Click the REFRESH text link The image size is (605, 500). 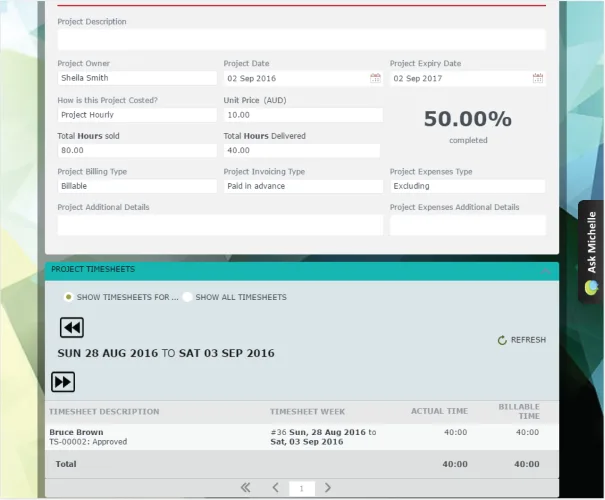click(x=528, y=340)
